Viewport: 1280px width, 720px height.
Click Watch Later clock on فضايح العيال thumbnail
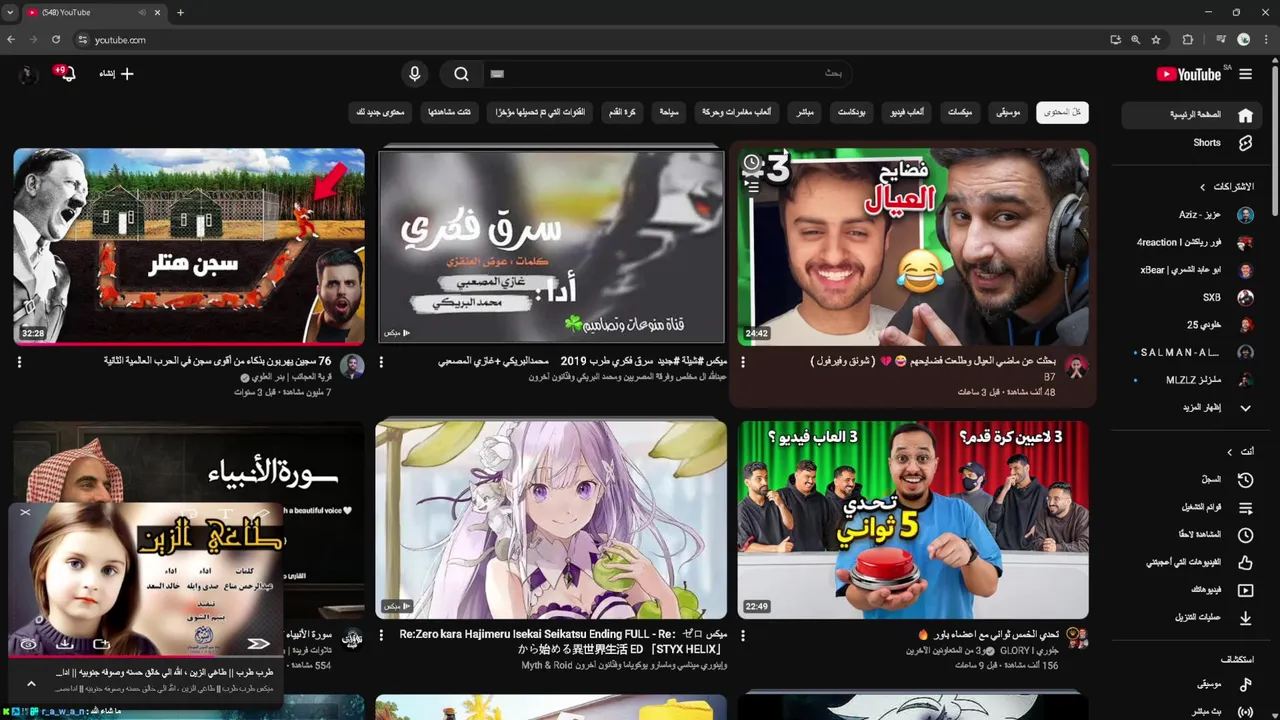pos(752,163)
